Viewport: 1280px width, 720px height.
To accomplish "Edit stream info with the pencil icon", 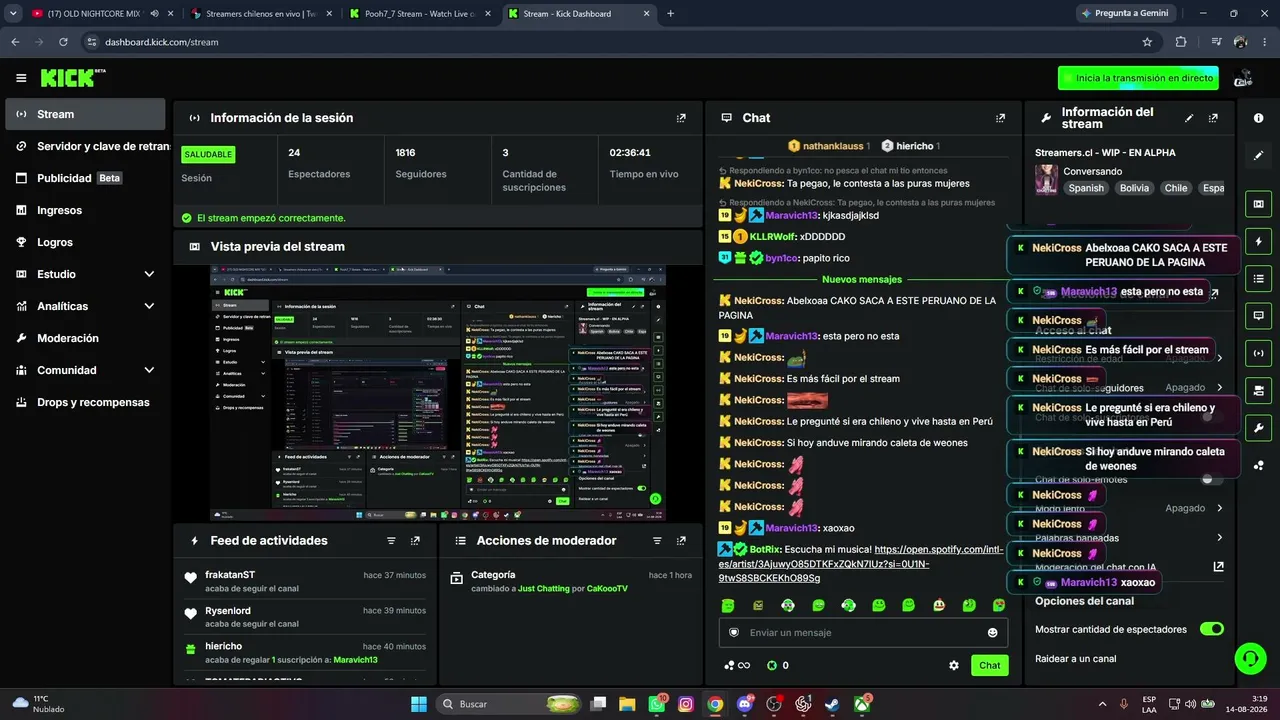I will point(1189,118).
